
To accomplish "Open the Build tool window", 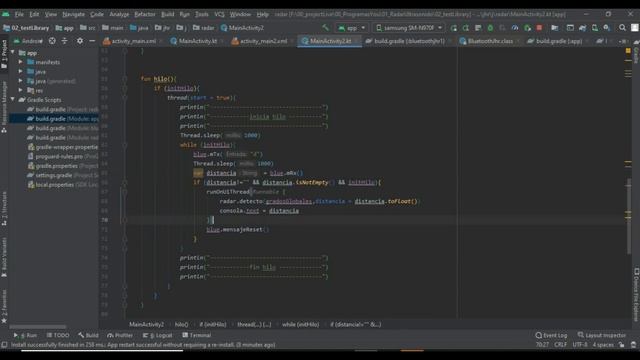I will click(88, 335).
